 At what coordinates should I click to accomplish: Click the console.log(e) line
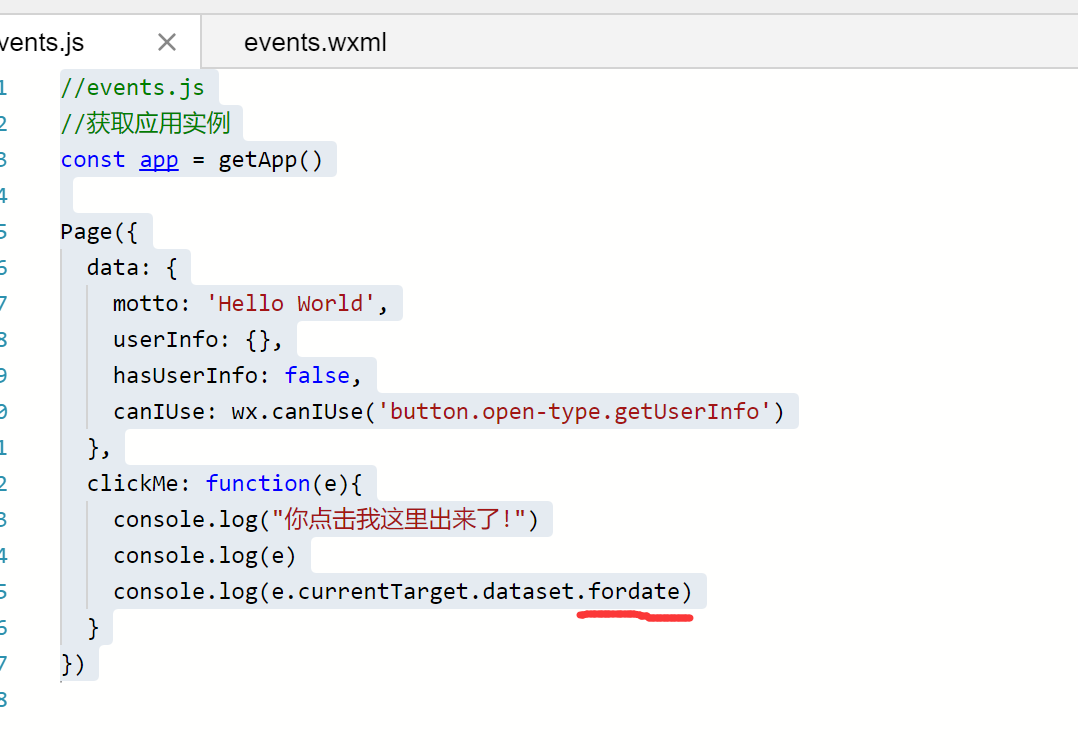[204, 555]
